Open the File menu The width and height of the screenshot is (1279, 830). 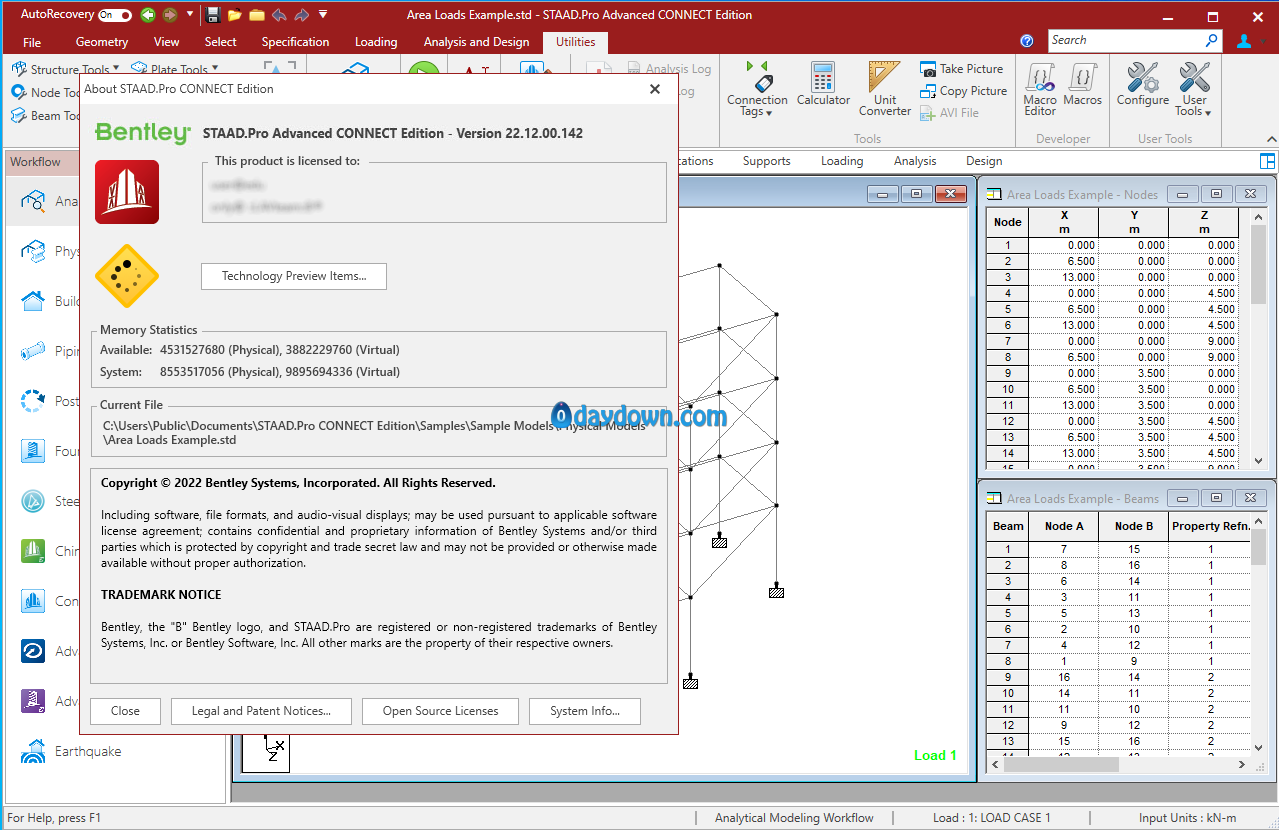(32, 42)
